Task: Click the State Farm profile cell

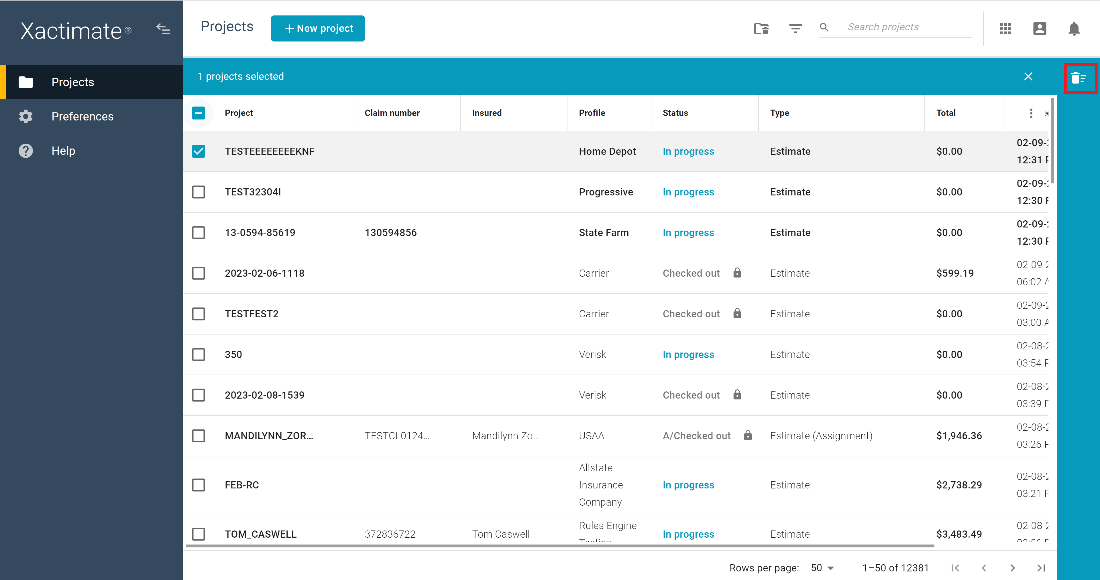Action: (x=604, y=233)
